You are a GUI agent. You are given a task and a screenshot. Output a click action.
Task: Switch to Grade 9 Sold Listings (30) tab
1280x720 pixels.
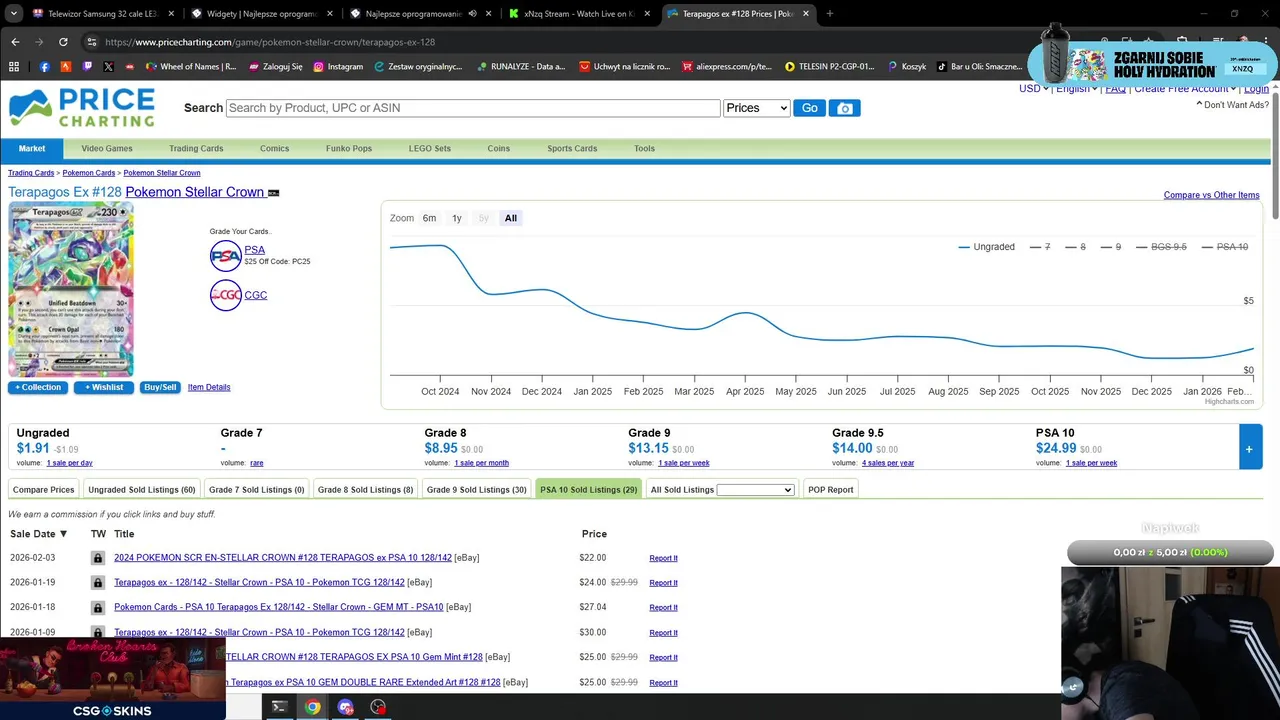click(x=476, y=490)
